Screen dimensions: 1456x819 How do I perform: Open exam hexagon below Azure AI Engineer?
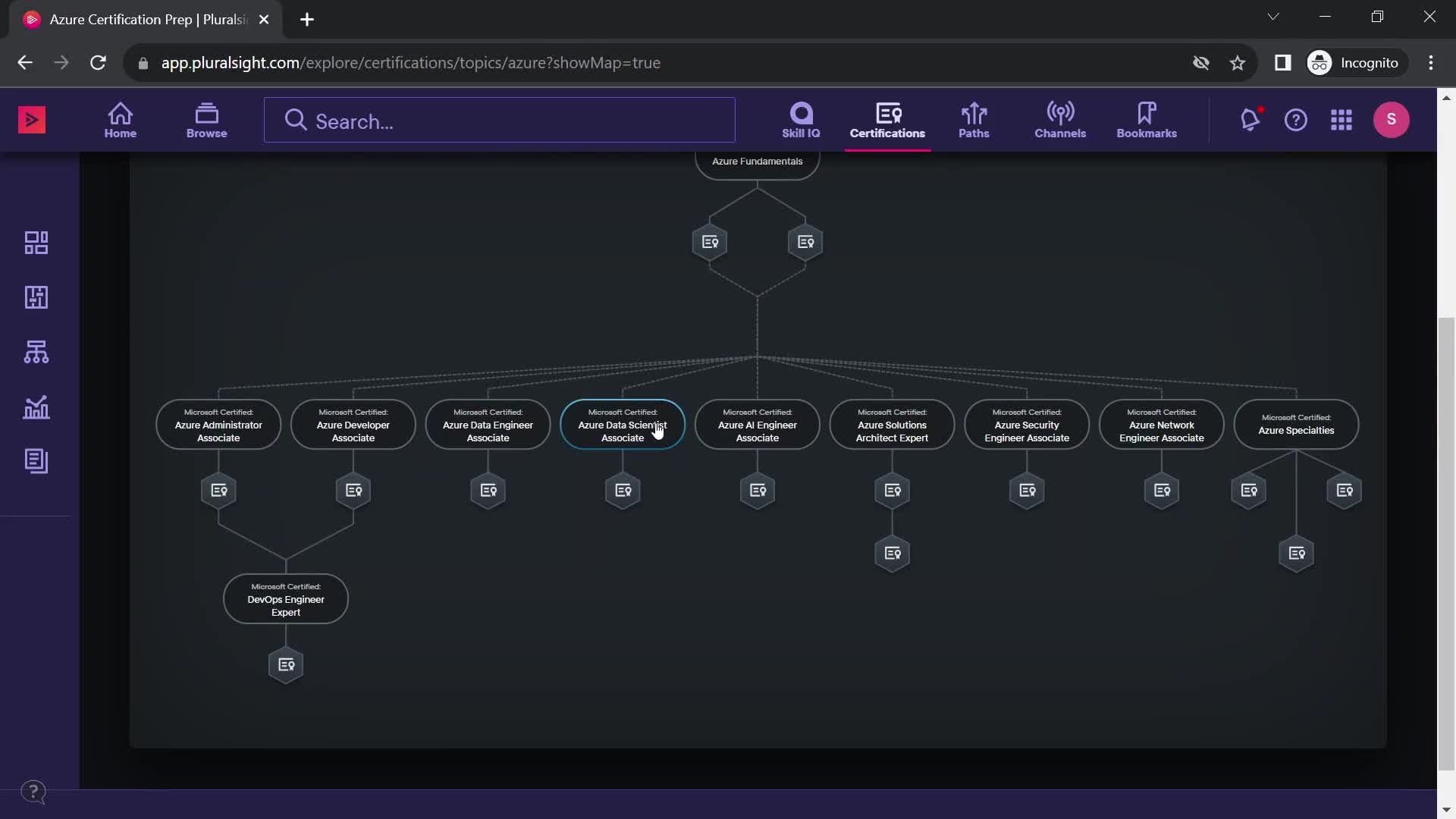click(x=758, y=491)
